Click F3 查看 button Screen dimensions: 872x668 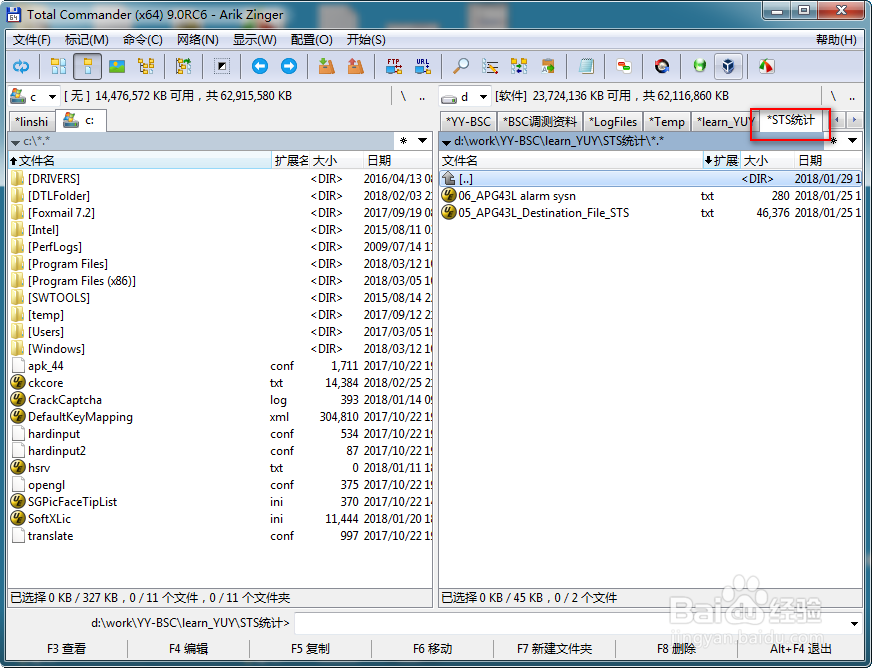[x=67, y=649]
